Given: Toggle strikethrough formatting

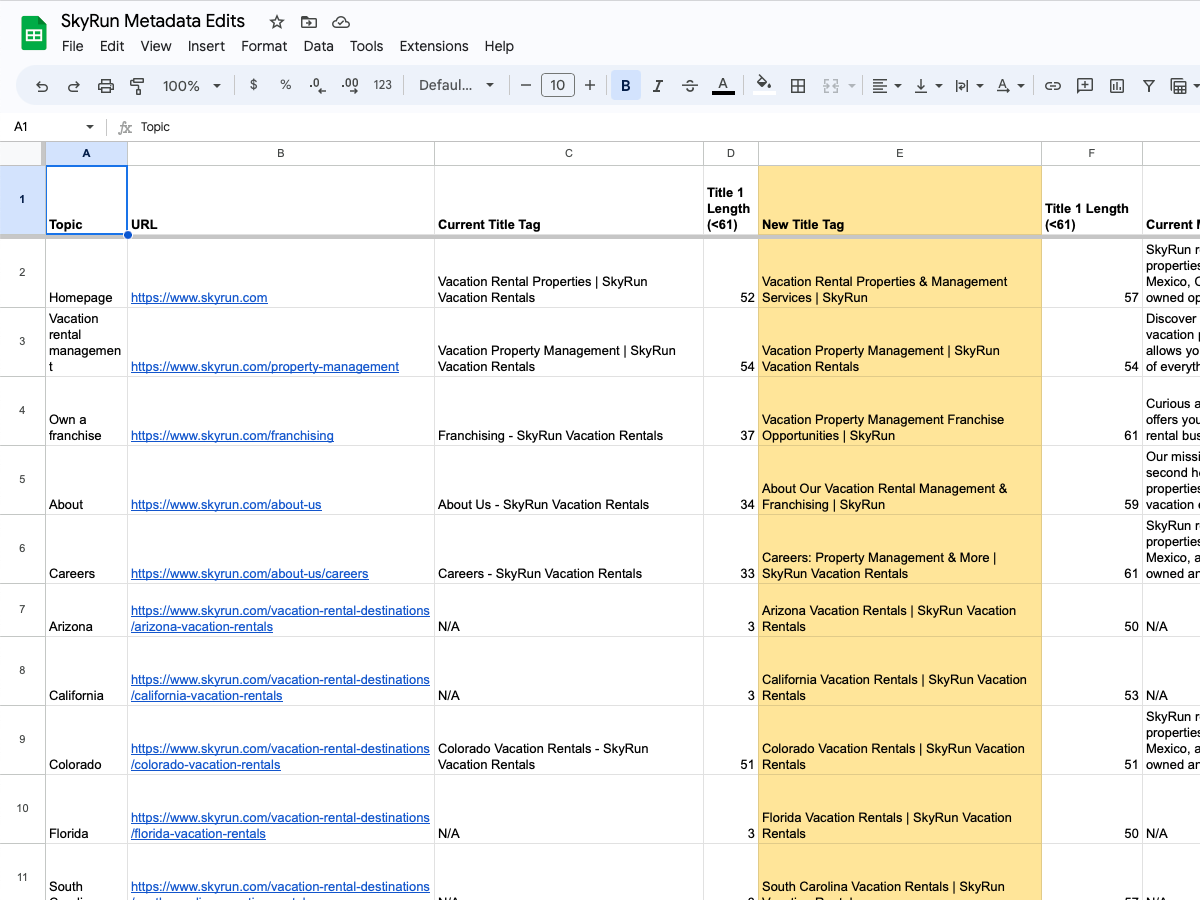Looking at the screenshot, I should pos(690,85).
